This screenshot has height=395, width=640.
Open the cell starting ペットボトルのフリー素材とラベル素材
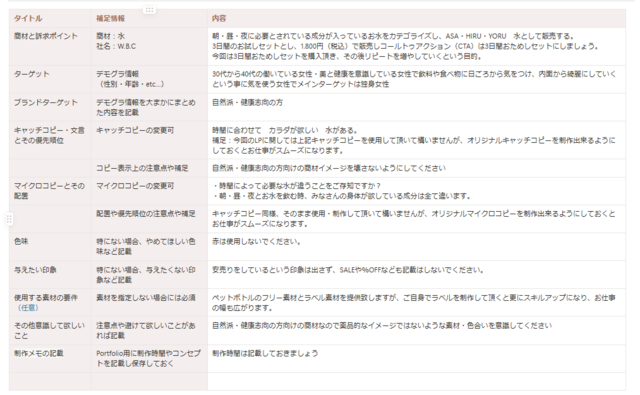click(416, 302)
